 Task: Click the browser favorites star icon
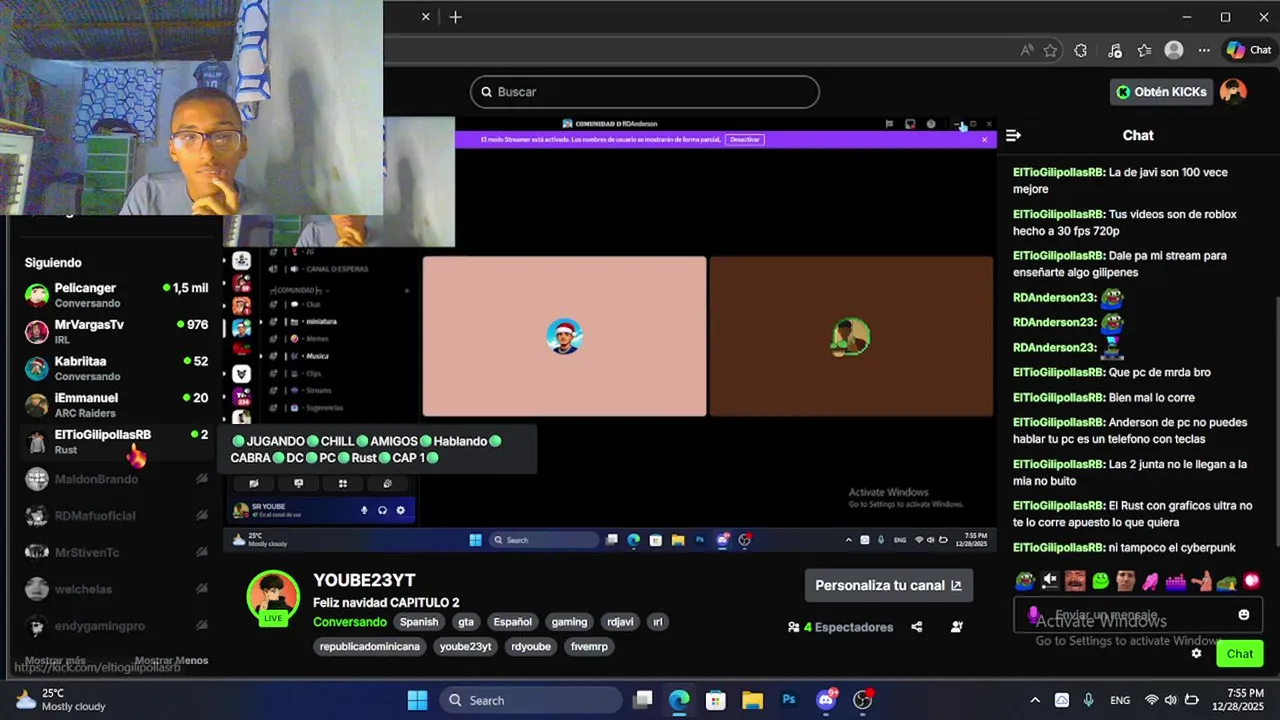[1050, 50]
